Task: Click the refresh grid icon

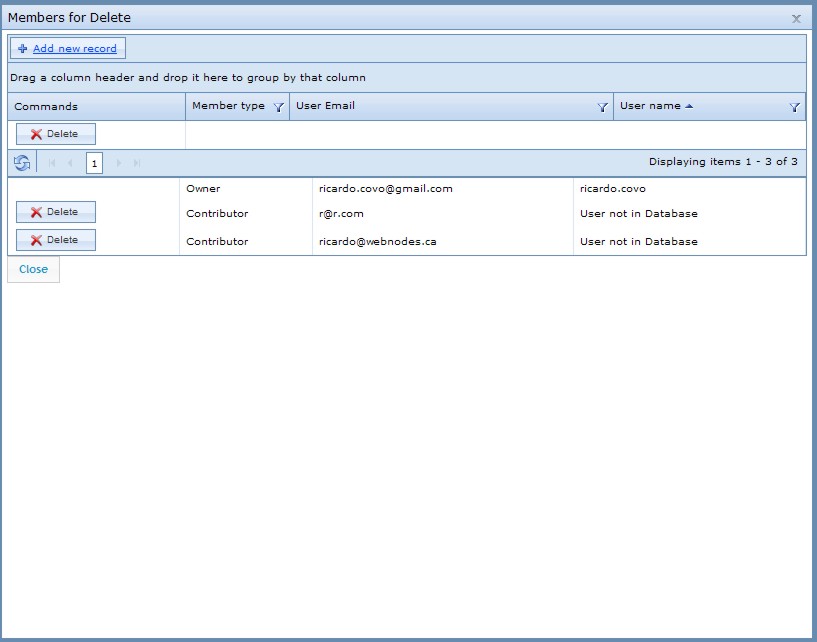Action: pyautogui.click(x=22, y=163)
